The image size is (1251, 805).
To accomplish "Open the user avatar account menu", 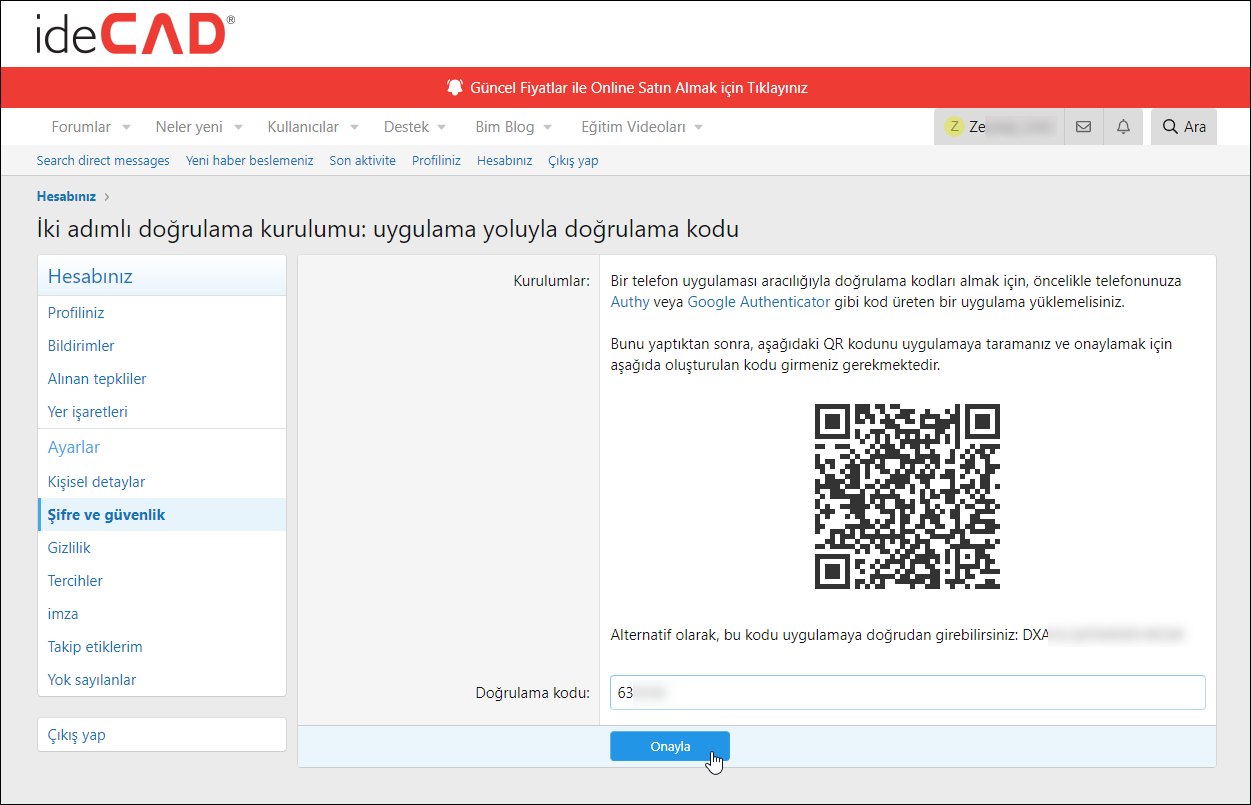I will click(x=998, y=127).
